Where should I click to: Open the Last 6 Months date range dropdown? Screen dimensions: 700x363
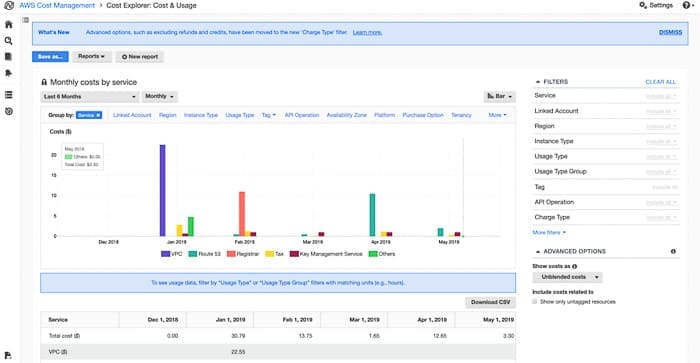89,96
